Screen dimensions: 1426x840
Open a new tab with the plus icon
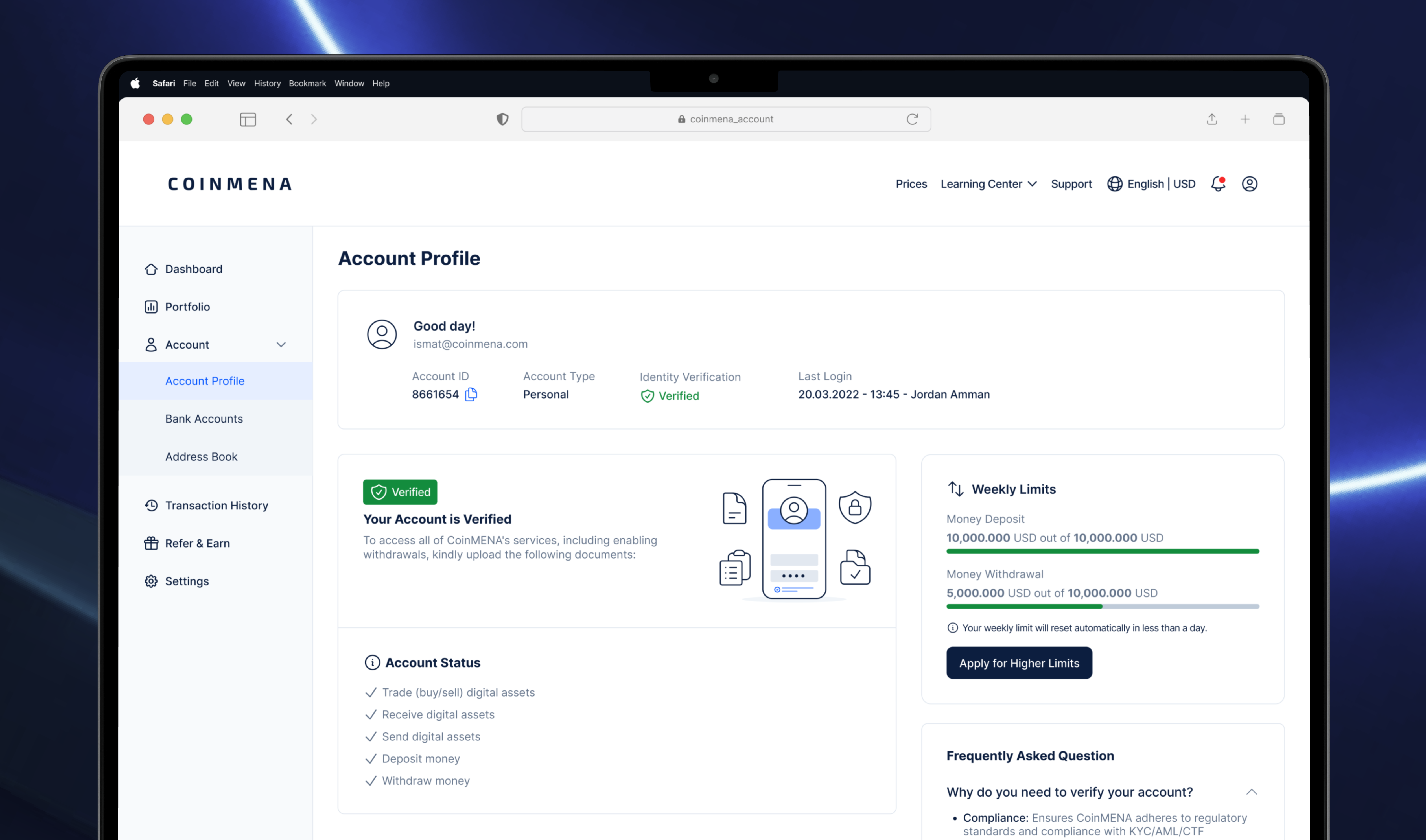click(x=1245, y=119)
